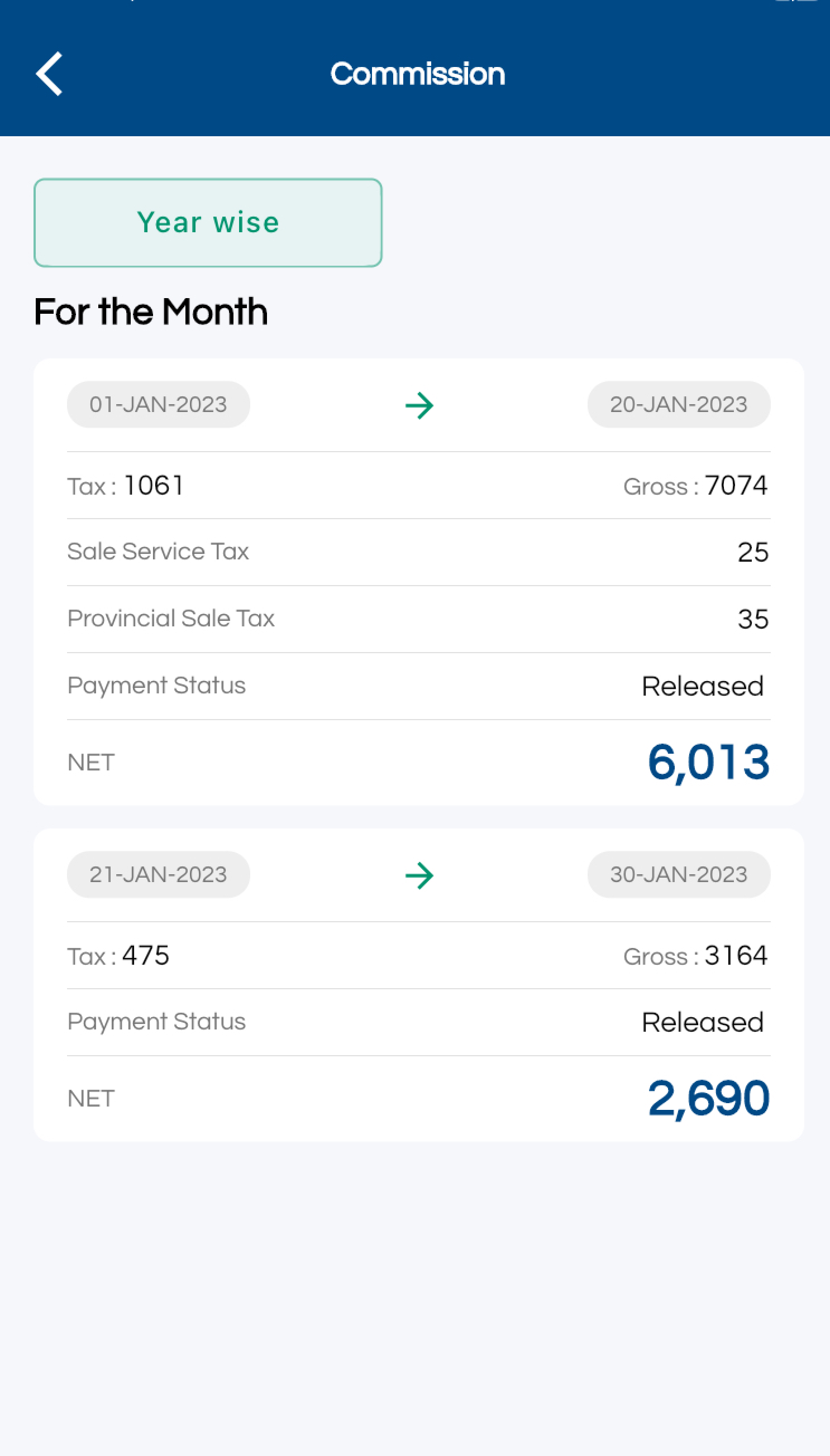The image size is (830, 1456).
Task: Open the Sale Service Tax row
Action: point(419,552)
